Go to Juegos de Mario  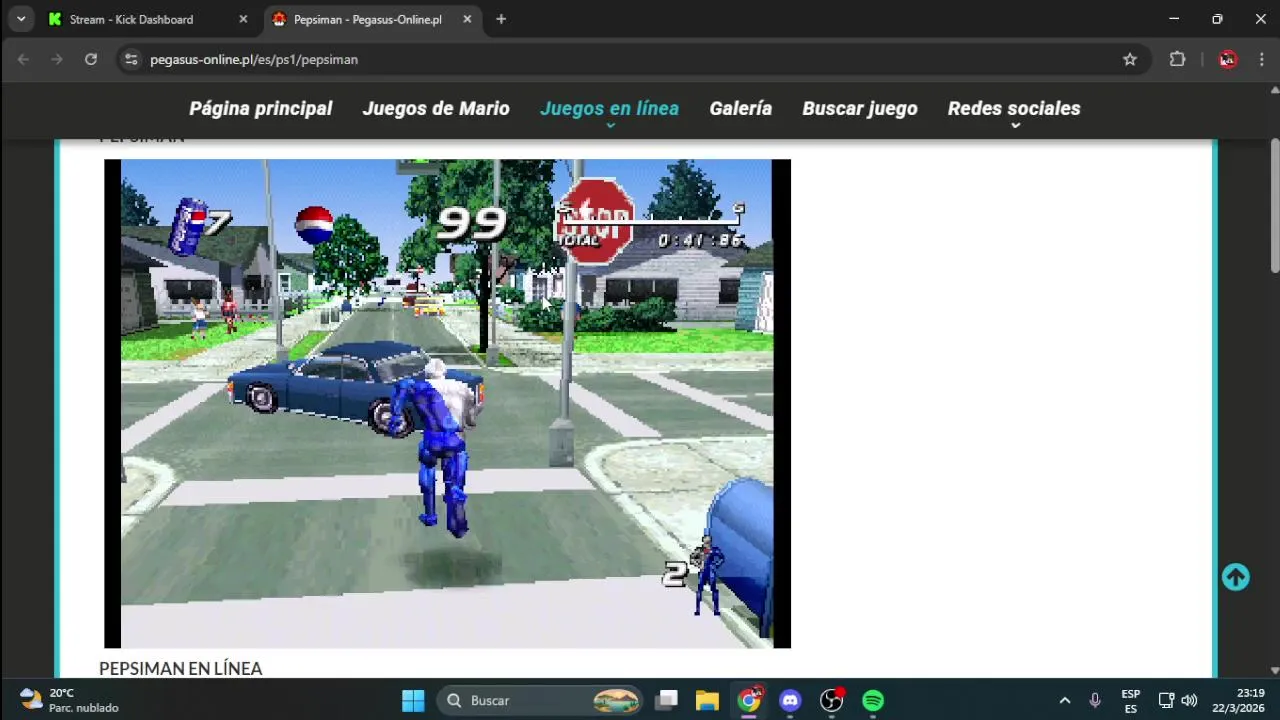point(436,108)
